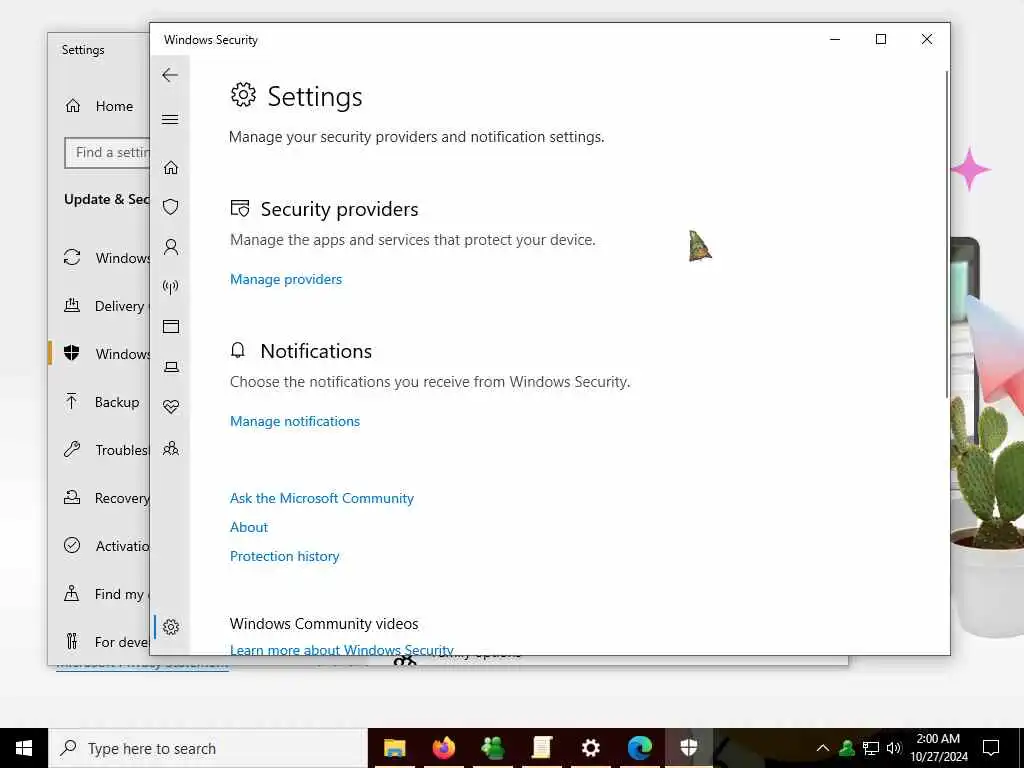Open Microsoft Edge from the taskbar
The image size is (1024, 768).
[x=639, y=748]
